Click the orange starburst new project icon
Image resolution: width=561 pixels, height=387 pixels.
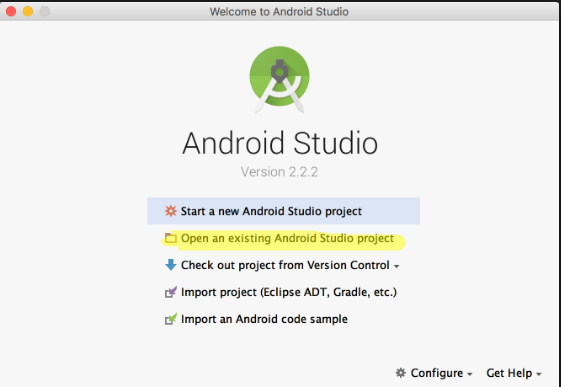pyautogui.click(x=171, y=211)
